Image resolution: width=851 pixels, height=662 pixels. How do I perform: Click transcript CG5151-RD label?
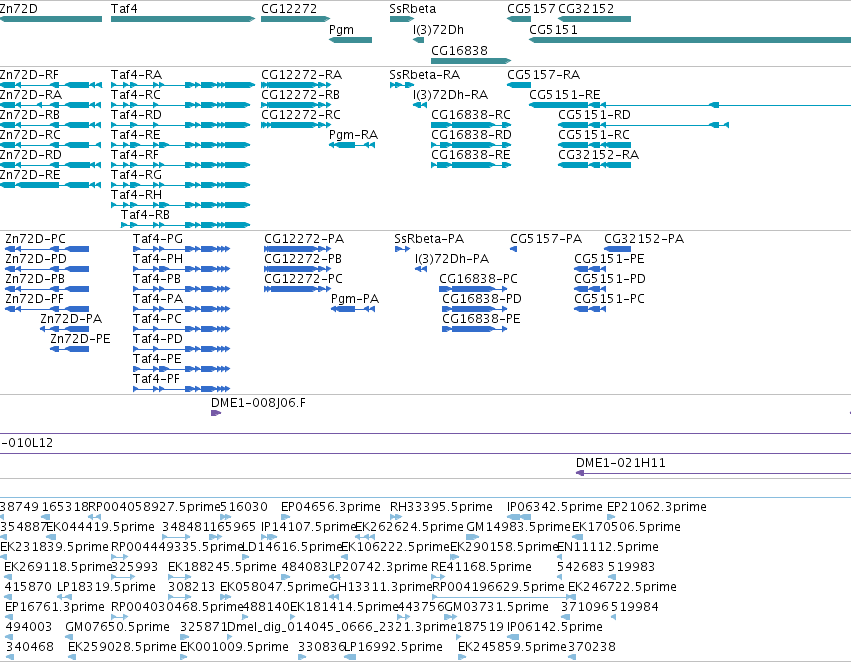594,115
